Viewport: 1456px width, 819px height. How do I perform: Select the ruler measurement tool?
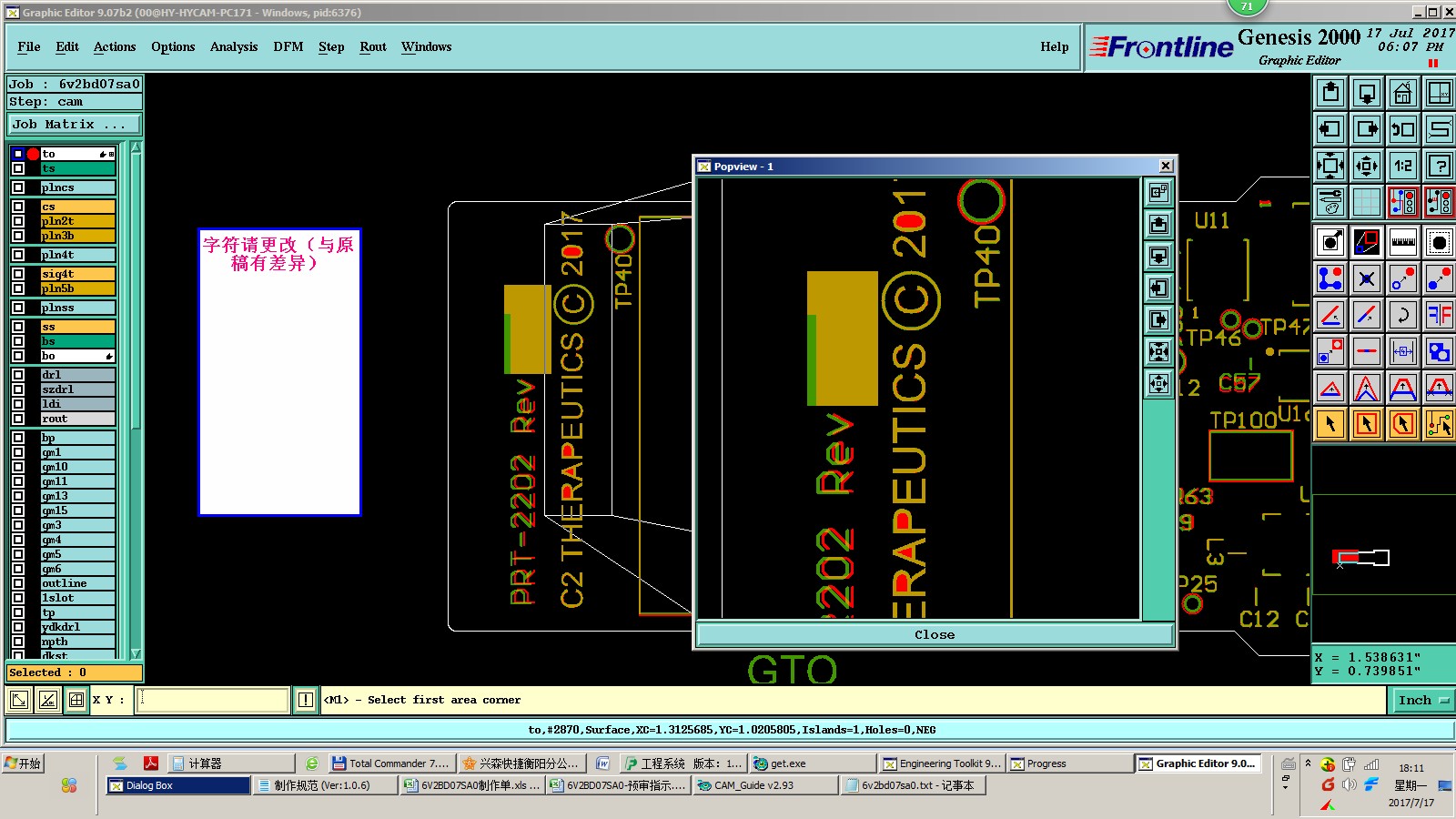tap(1403, 242)
